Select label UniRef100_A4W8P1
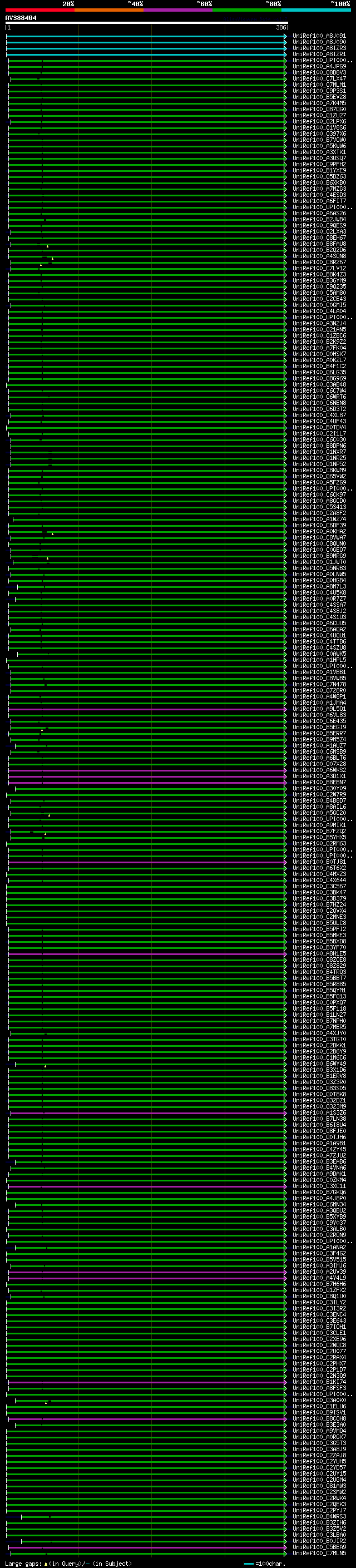Screen dimensions: 356x1568 (x=319, y=697)
